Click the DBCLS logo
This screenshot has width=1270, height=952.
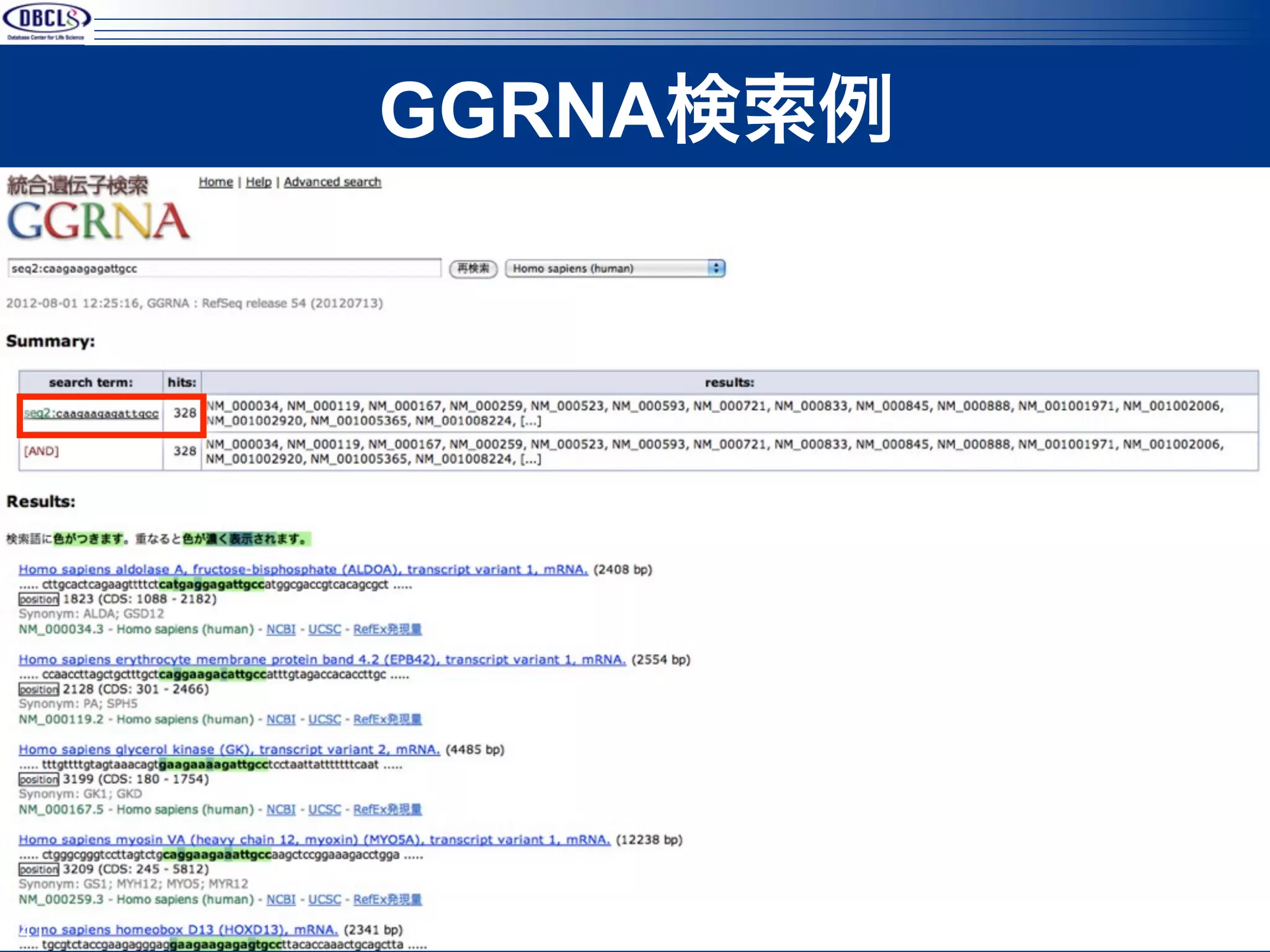tap(47, 22)
